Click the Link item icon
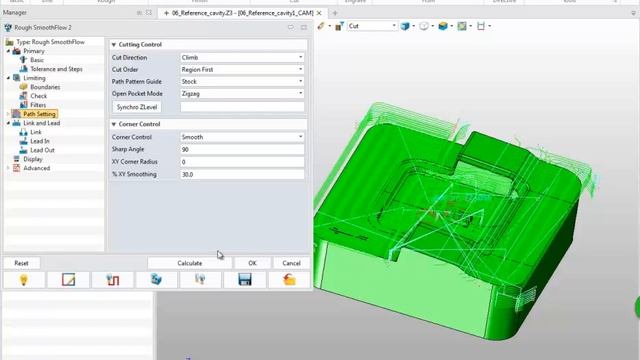 coord(24,132)
